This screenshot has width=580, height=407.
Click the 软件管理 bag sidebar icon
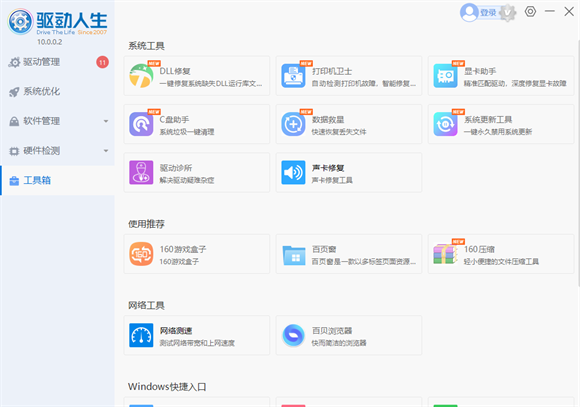[x=14, y=121]
